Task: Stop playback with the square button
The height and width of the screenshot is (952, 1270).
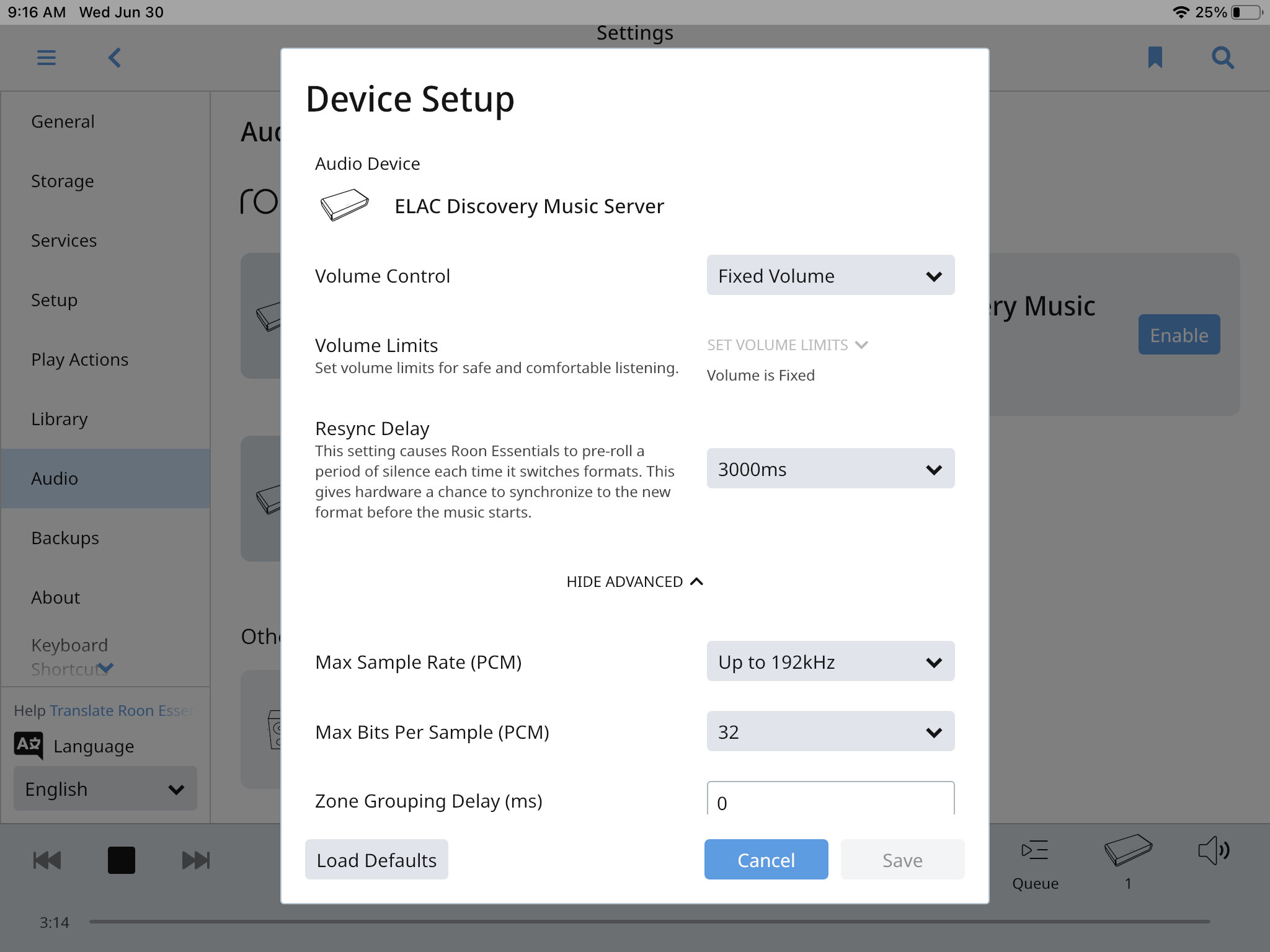Action: click(122, 860)
